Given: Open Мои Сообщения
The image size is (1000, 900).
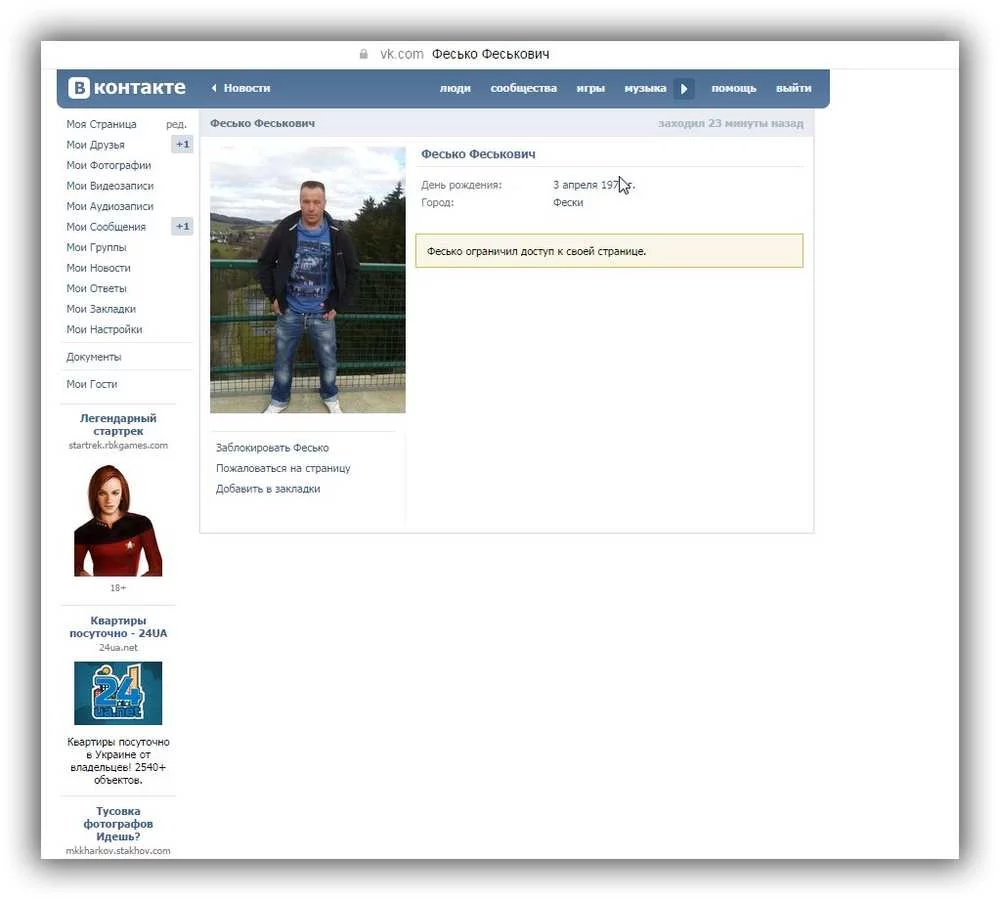Looking at the screenshot, I should (106, 226).
